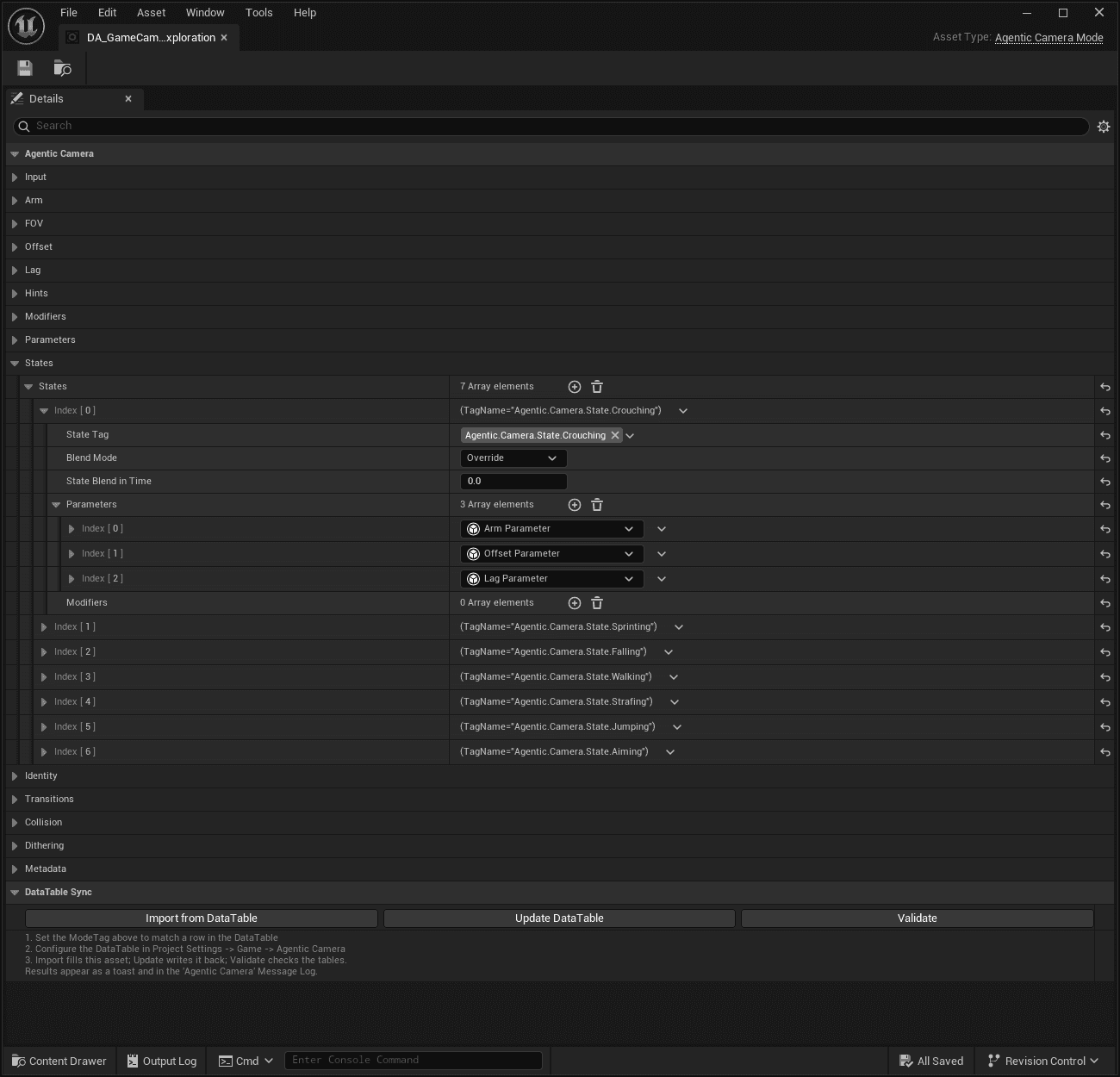Save the current asset with the floppy icon

25,68
